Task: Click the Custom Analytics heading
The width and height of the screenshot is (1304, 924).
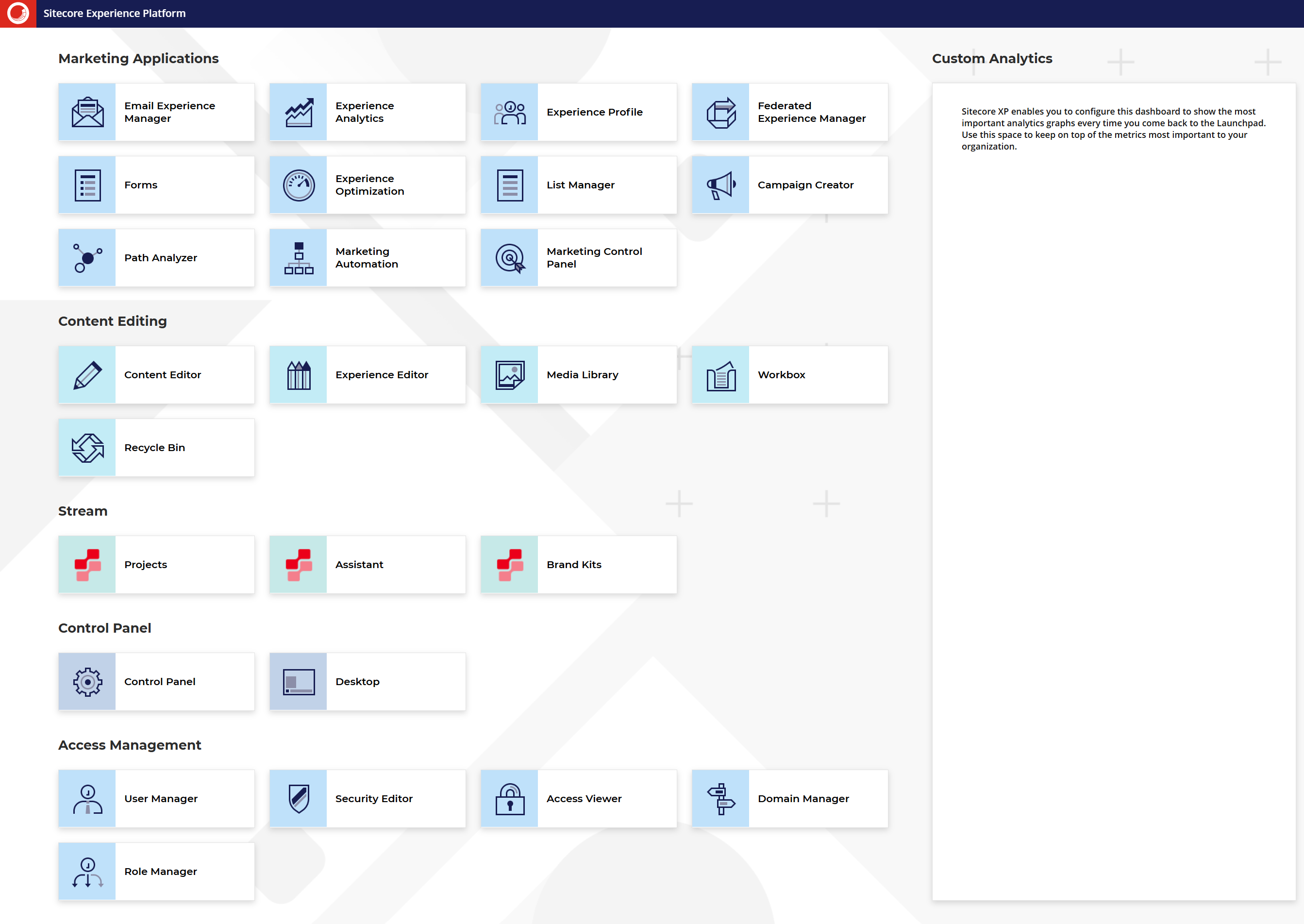Action: [992, 58]
